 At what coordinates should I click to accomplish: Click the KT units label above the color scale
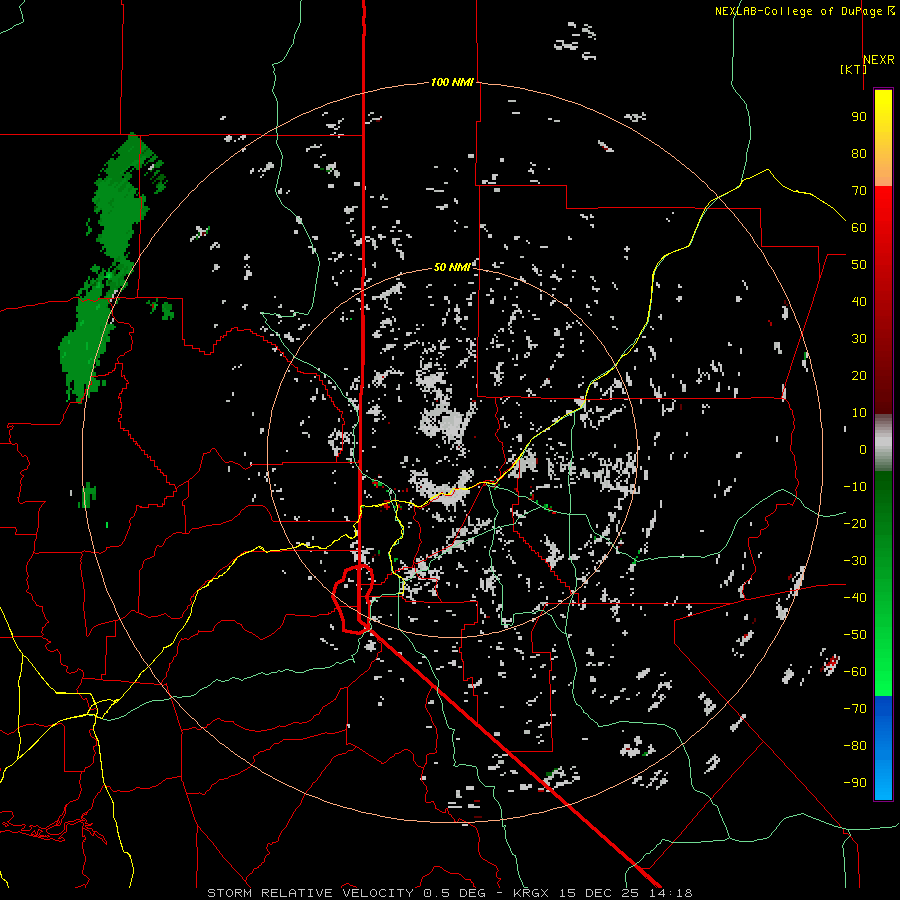853,69
